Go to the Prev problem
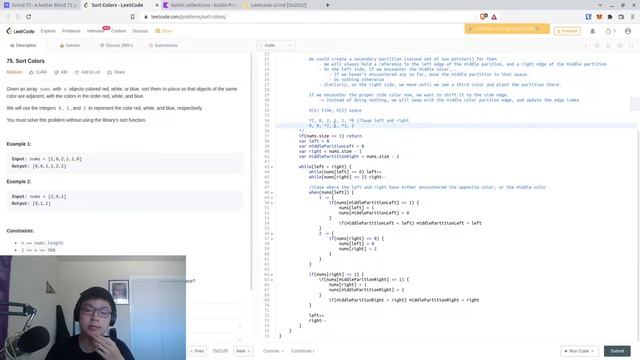640x360 pixels. [x=198, y=351]
